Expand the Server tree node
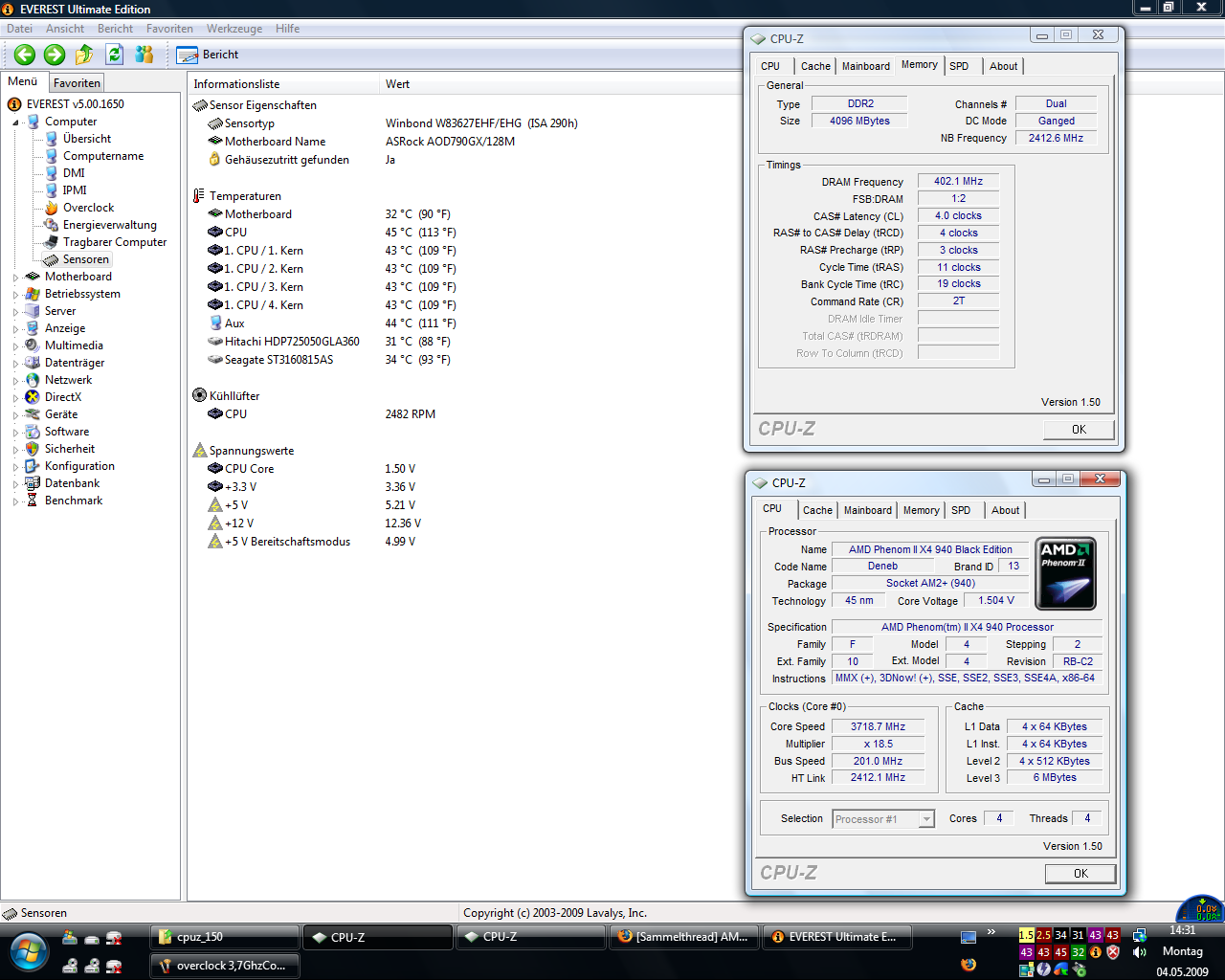 (x=15, y=312)
